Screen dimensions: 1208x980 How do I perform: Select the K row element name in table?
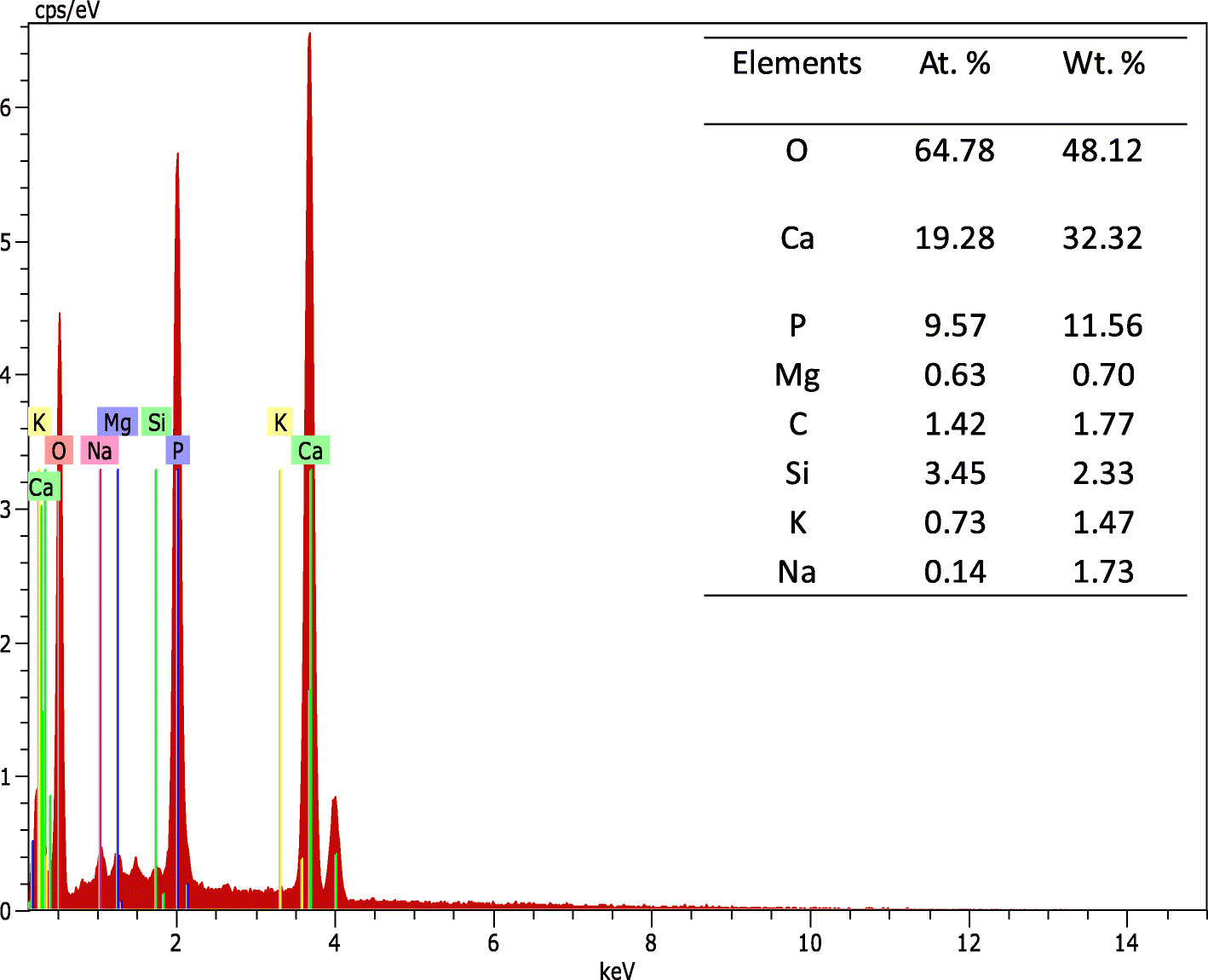(x=798, y=522)
